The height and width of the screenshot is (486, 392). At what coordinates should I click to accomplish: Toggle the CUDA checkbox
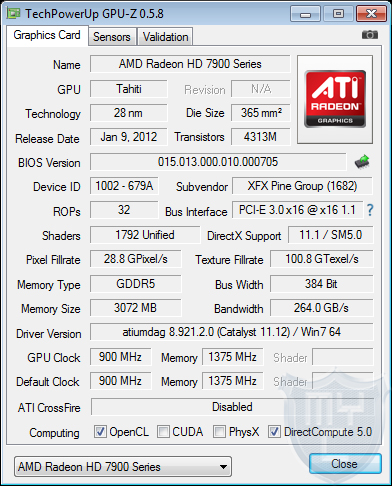pyautogui.click(x=163, y=432)
